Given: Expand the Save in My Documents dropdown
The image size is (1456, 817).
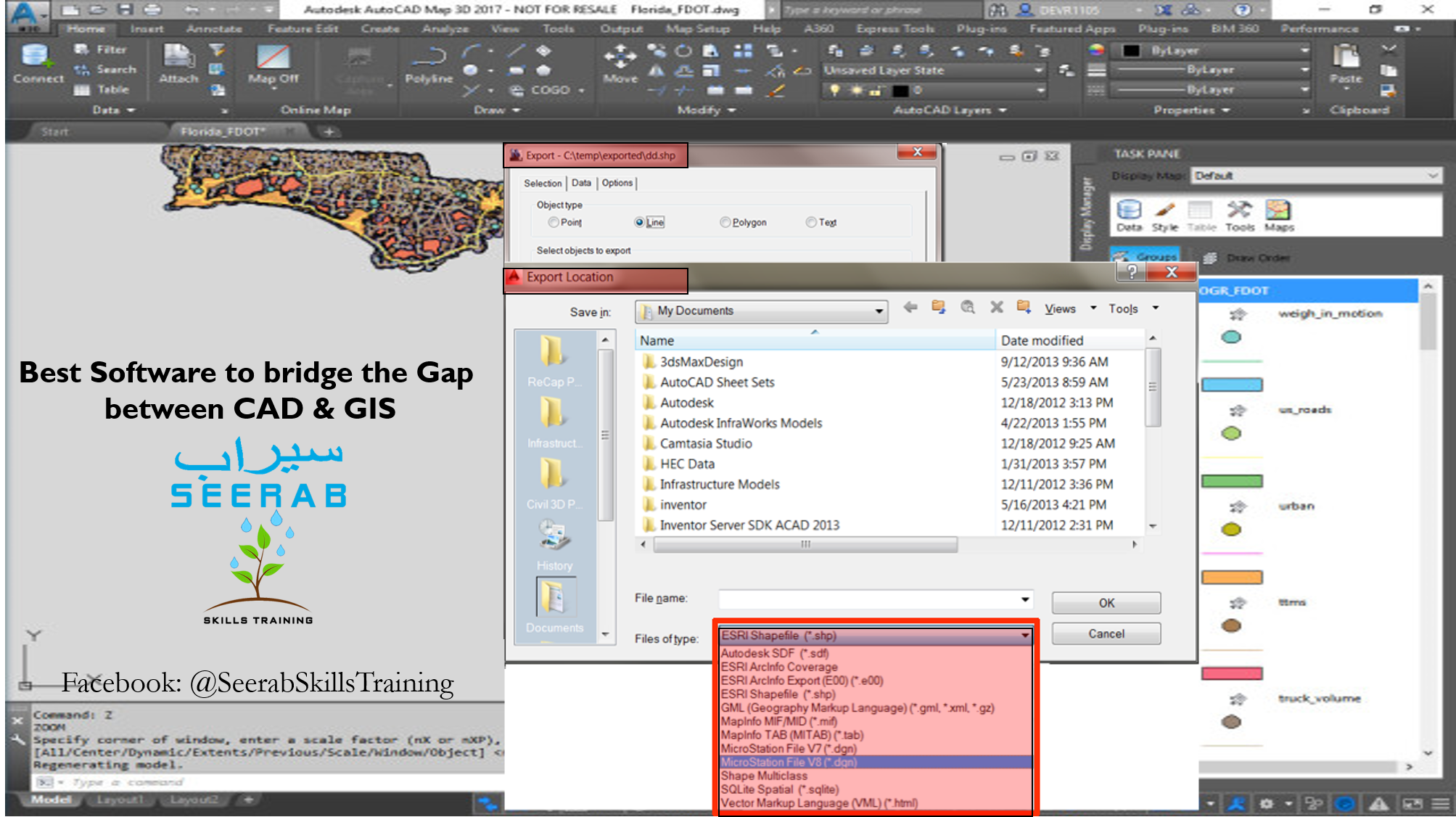Looking at the screenshot, I should [762, 311].
